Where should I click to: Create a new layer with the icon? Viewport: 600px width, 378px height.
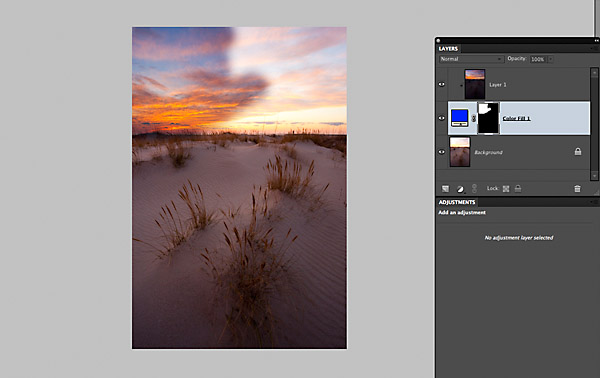pos(445,189)
